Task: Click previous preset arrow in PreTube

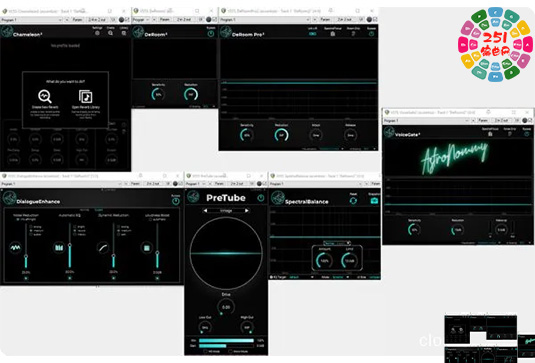Action: point(205,211)
